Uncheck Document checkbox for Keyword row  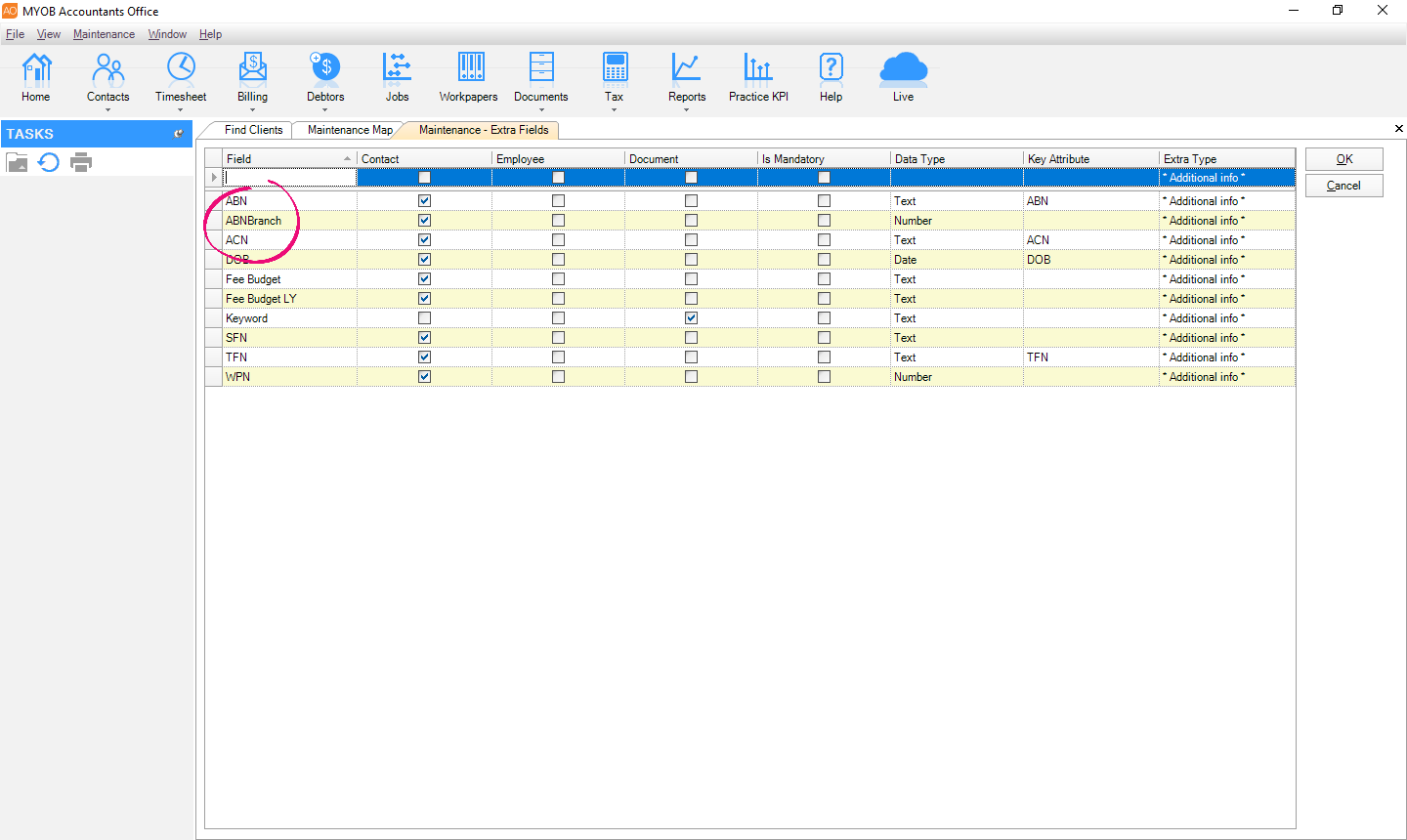691,318
